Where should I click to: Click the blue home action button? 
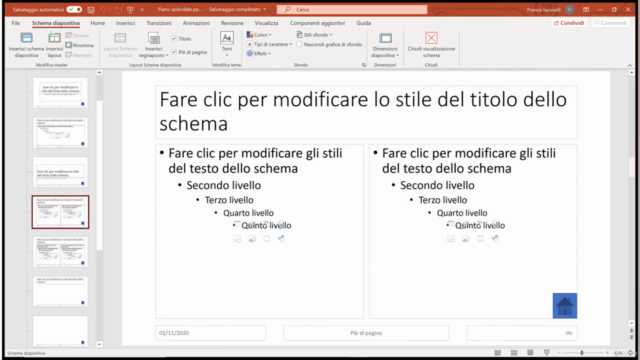click(x=564, y=306)
